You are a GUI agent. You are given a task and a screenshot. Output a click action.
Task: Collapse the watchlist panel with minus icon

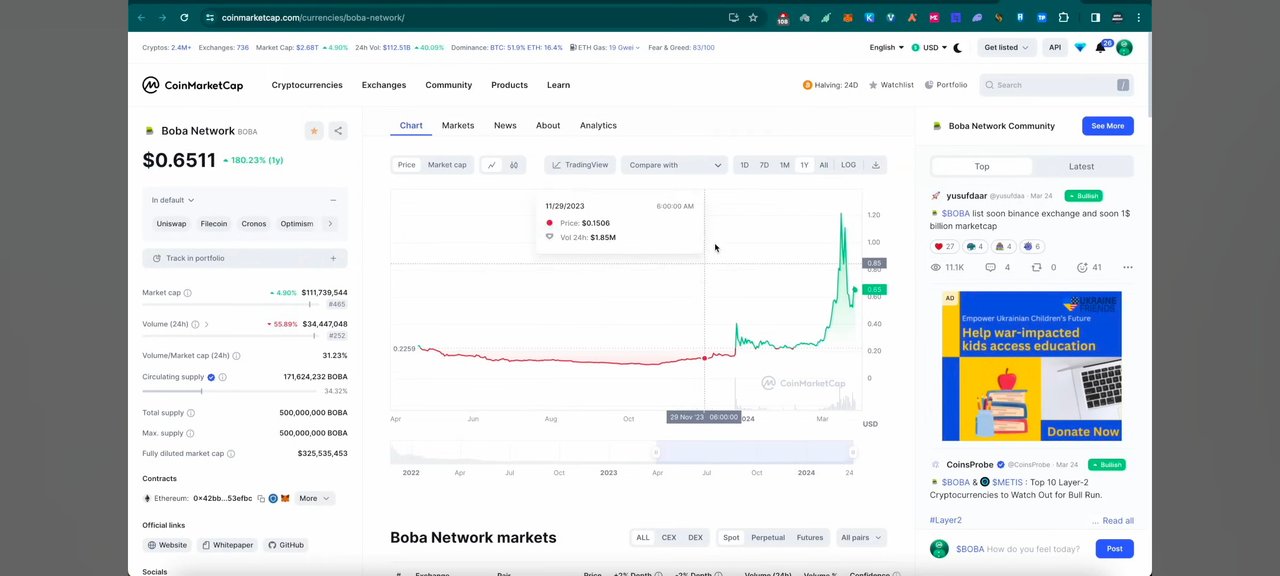pyautogui.click(x=333, y=200)
